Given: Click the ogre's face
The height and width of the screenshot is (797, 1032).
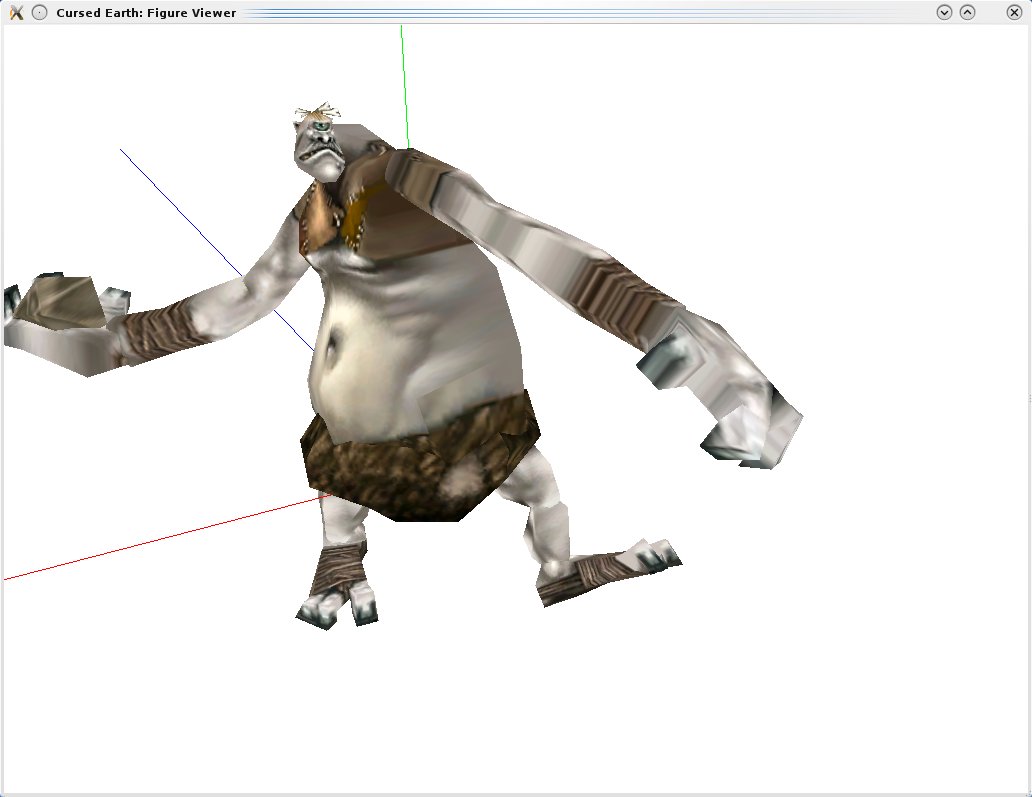Looking at the screenshot, I should (x=320, y=150).
